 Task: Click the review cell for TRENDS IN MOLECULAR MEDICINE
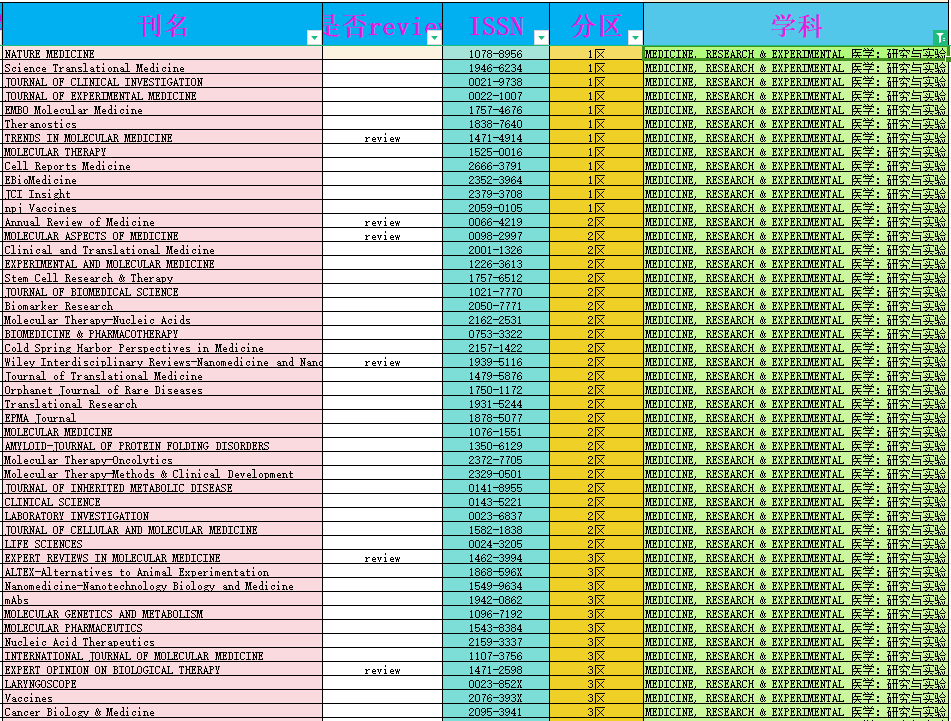383,138
